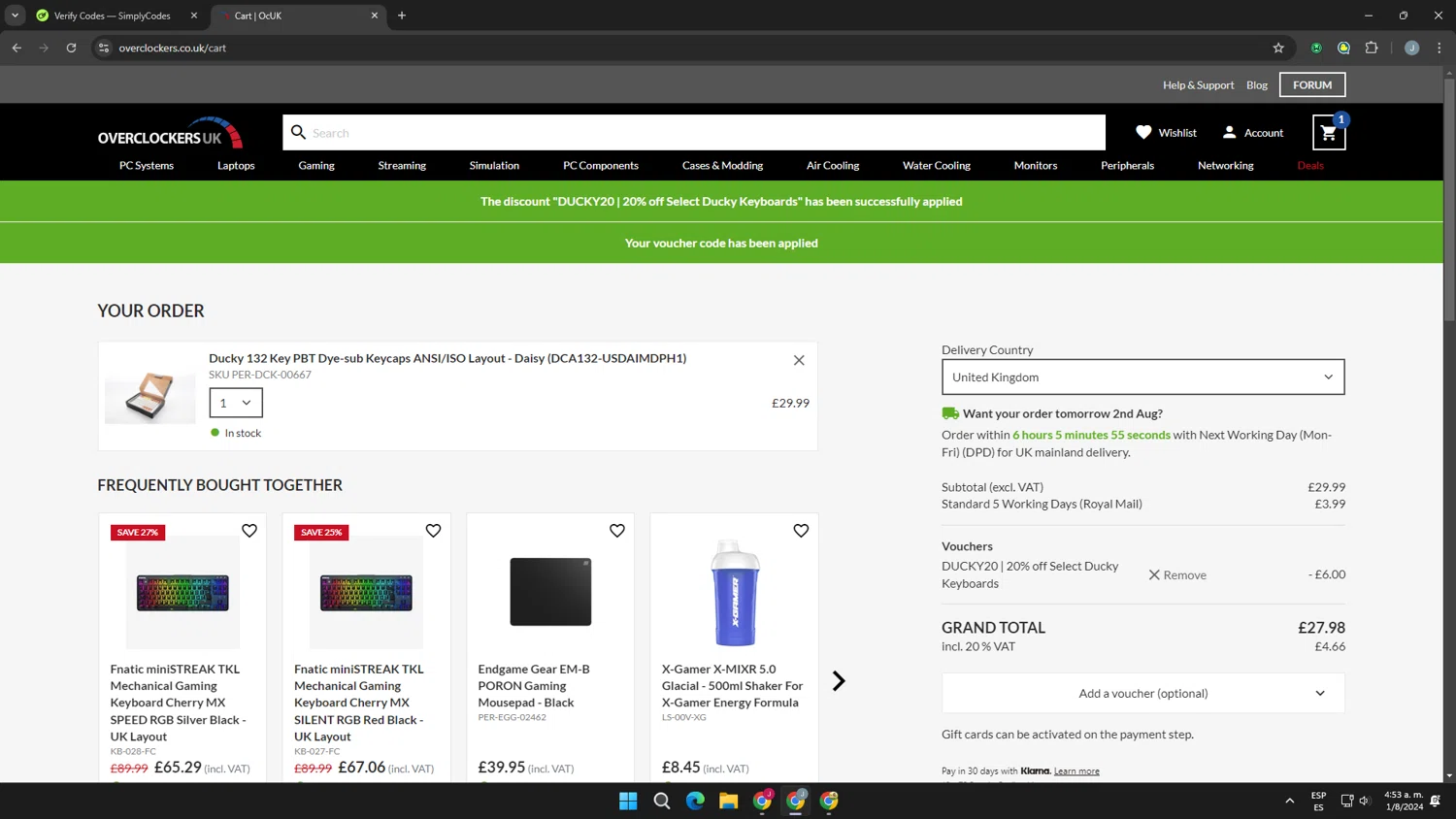Open Monitors menu
This screenshot has height=819, width=1456.
pos(1036,166)
